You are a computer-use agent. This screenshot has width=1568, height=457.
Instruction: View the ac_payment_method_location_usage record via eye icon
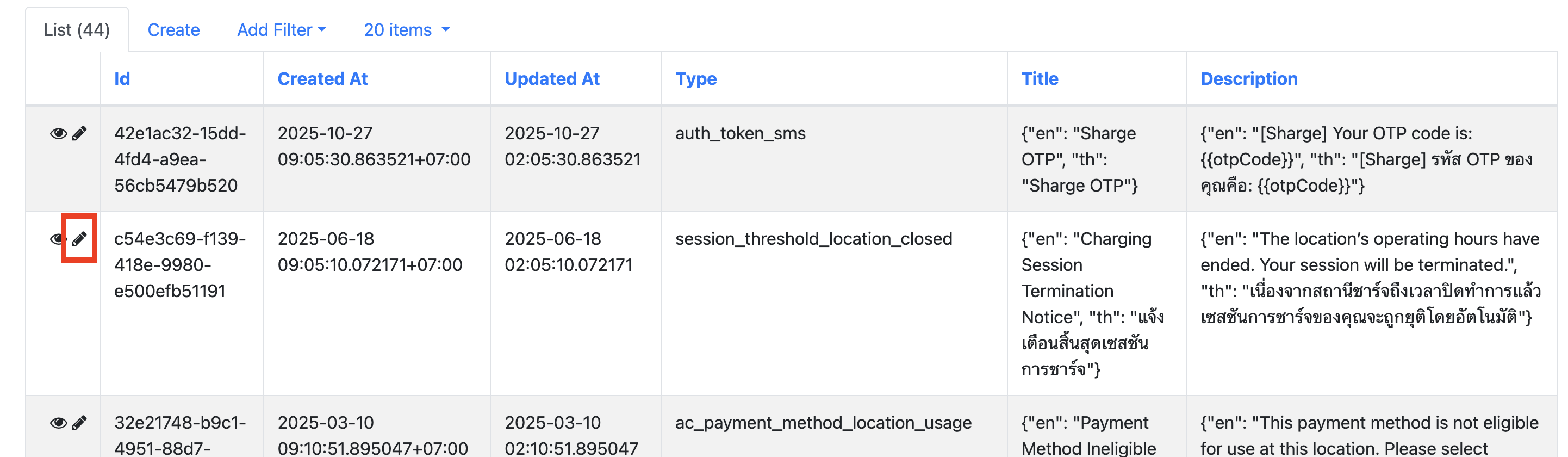click(58, 423)
